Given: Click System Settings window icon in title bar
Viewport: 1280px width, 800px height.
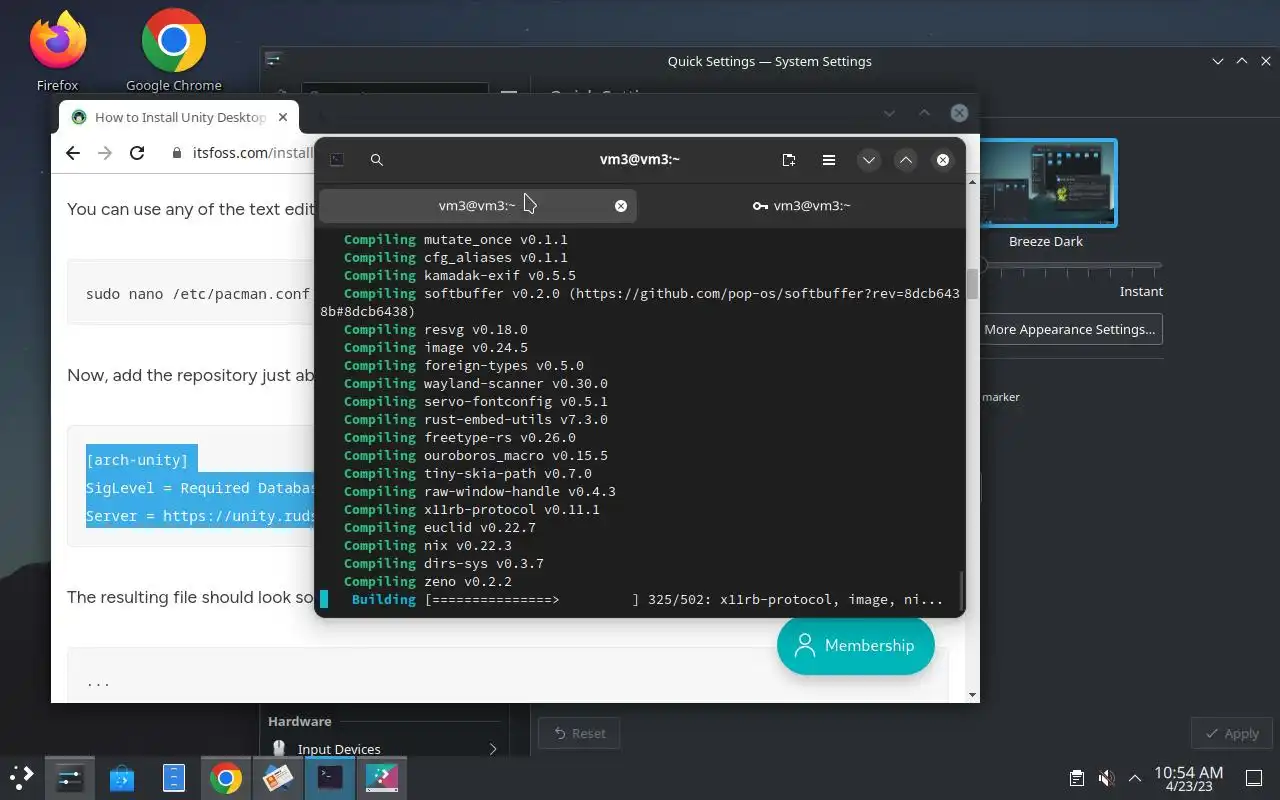Looking at the screenshot, I should [x=275, y=61].
